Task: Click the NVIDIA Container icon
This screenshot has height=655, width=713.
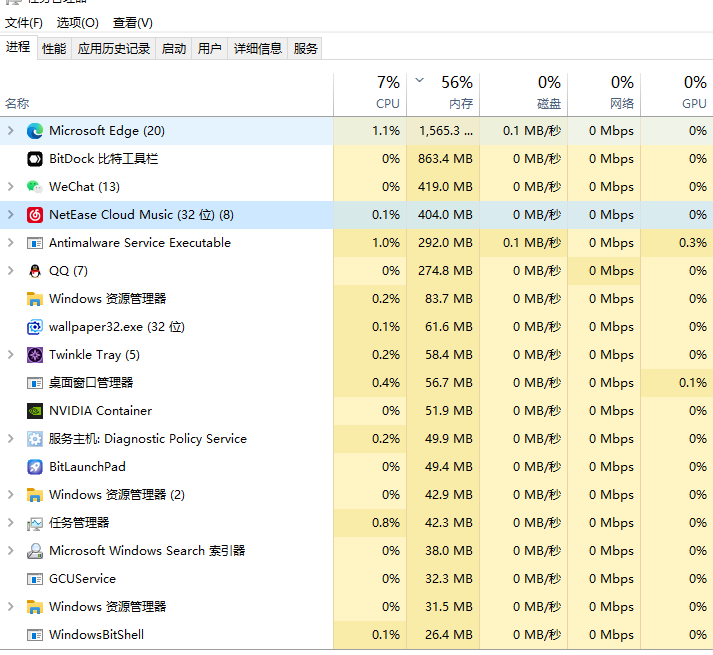Action: (x=35, y=411)
